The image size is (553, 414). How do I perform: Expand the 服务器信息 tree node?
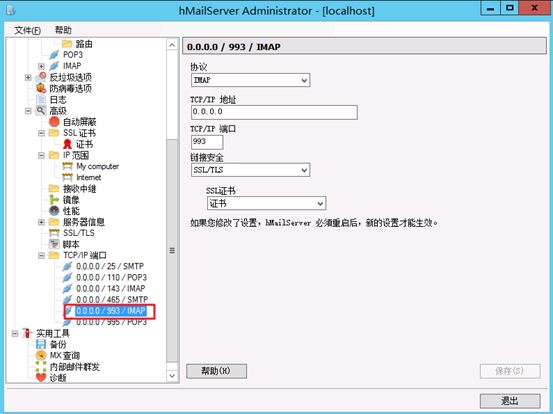click(41, 222)
